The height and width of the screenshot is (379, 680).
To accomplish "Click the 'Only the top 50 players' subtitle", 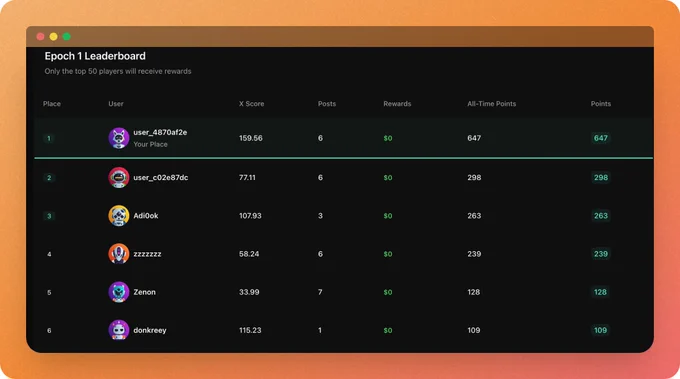I will pyautogui.click(x=118, y=71).
